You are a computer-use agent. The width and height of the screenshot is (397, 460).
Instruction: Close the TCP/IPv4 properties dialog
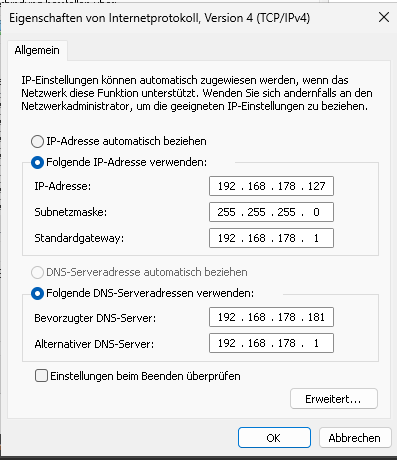[x=384, y=17]
